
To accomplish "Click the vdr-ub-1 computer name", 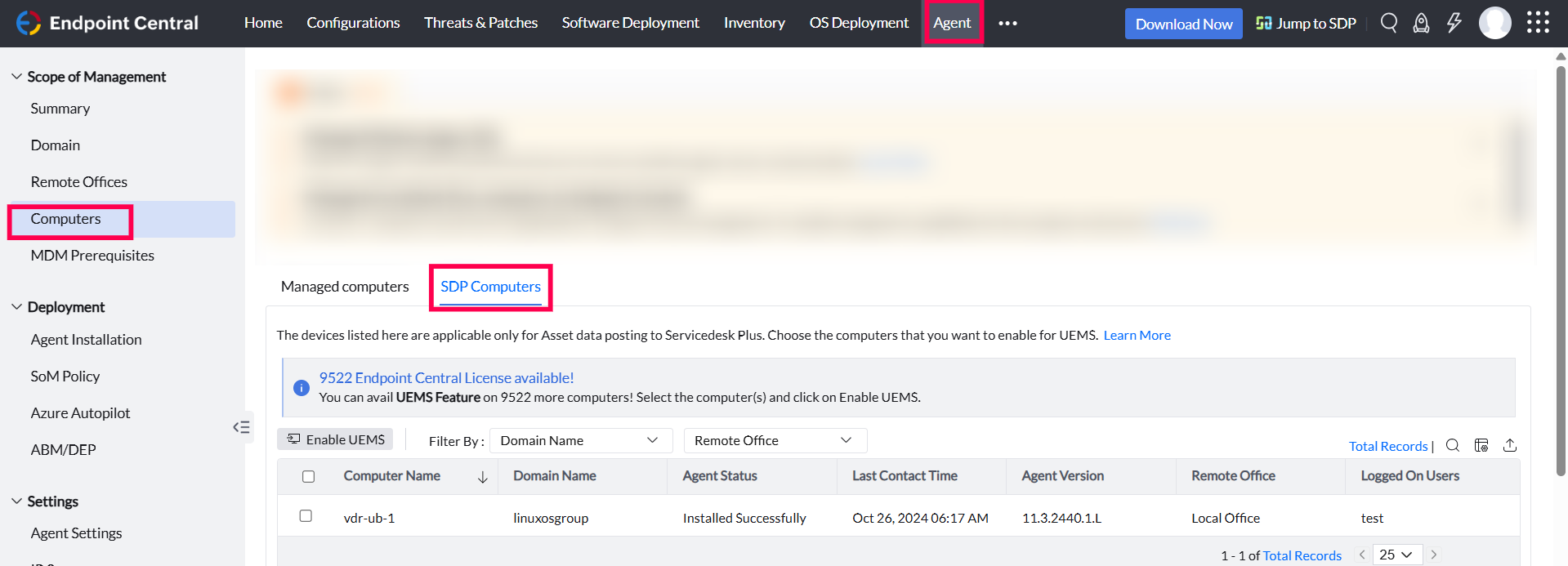I will pyautogui.click(x=369, y=518).
